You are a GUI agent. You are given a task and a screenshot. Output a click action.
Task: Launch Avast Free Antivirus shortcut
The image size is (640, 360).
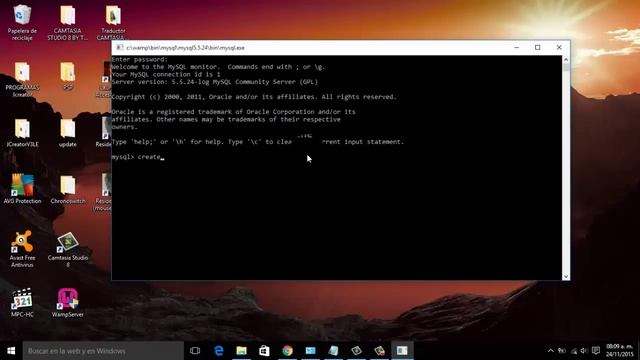pos(22,249)
